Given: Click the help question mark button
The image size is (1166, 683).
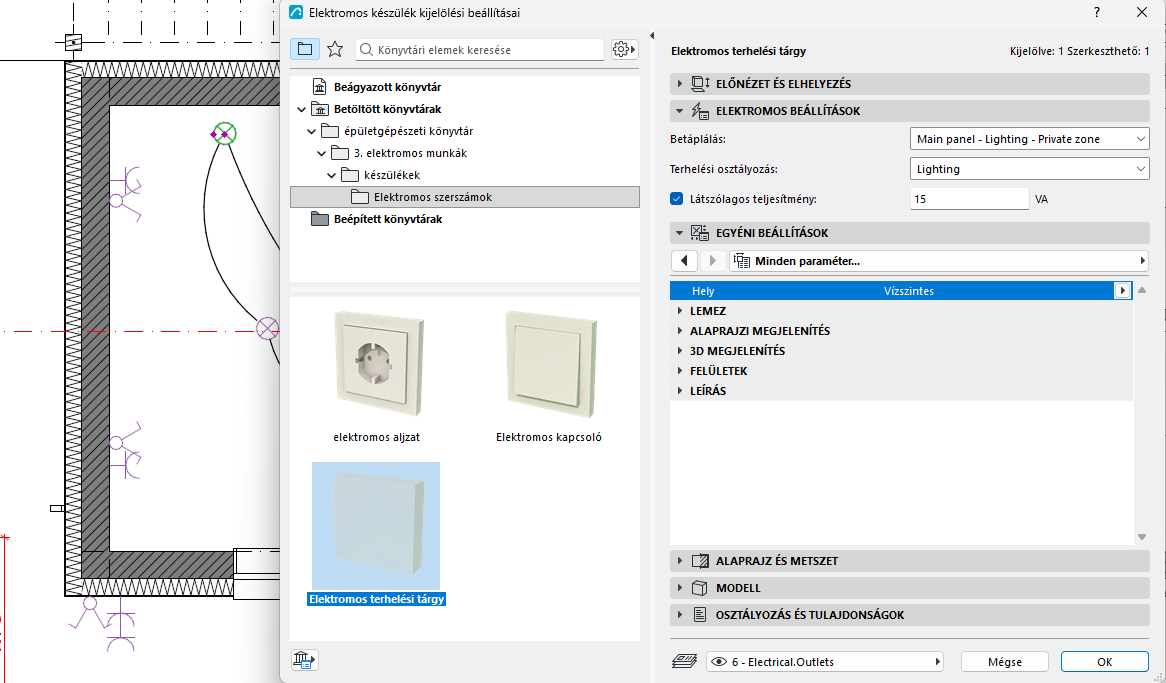Looking at the screenshot, I should (1097, 13).
